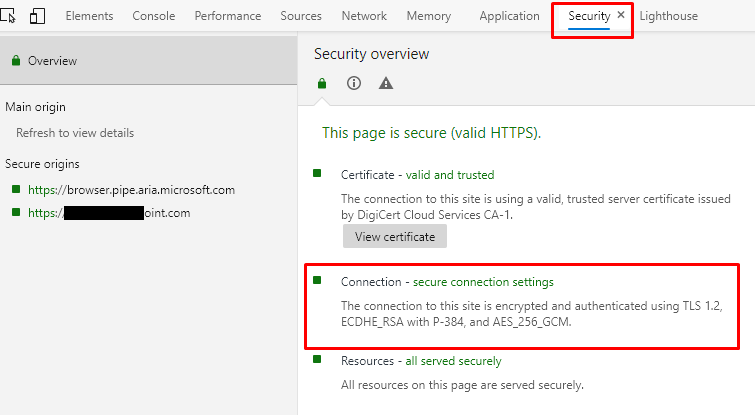Click the info circle icon

point(353,84)
